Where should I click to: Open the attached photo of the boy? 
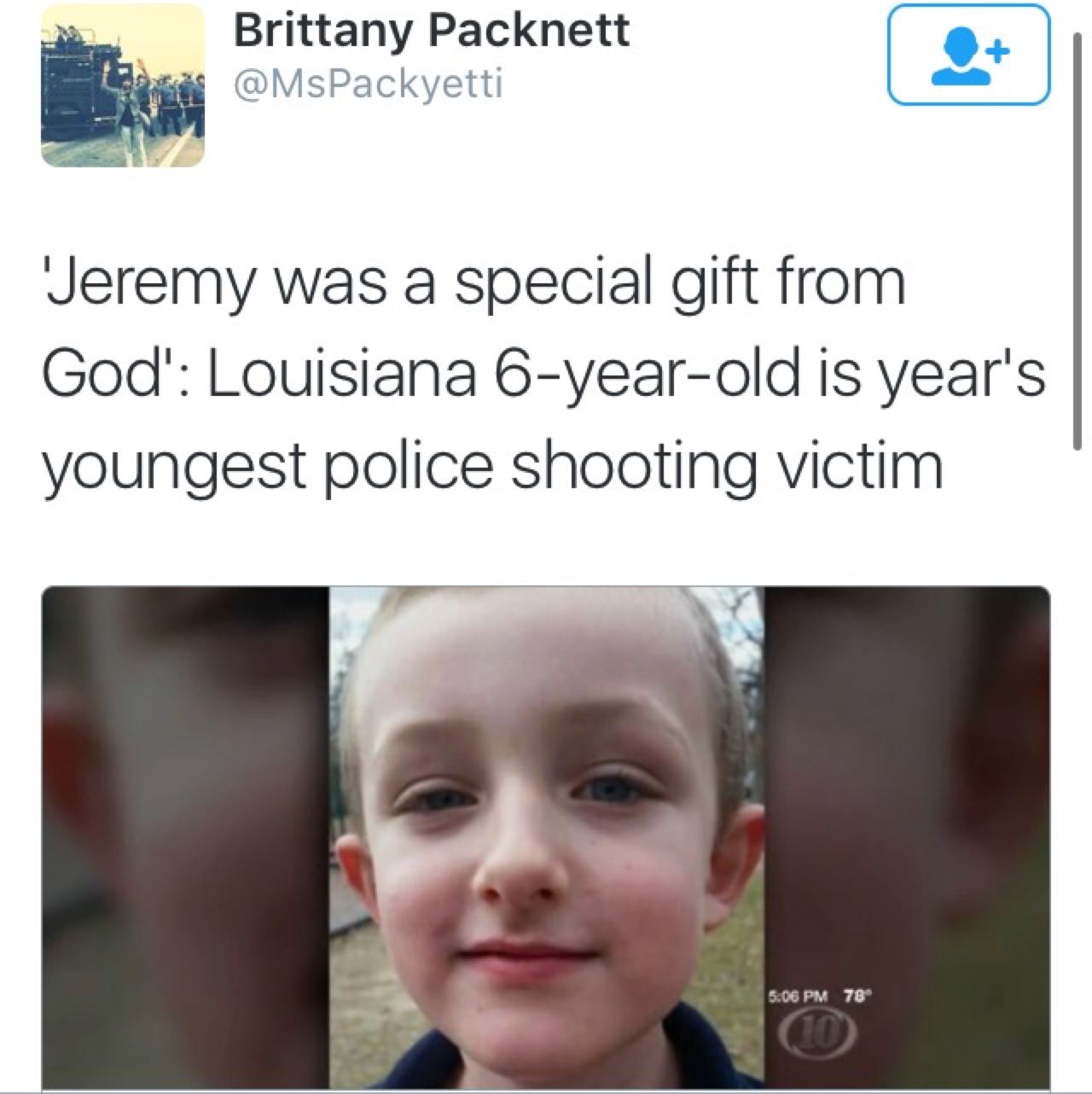pyautogui.click(x=546, y=837)
